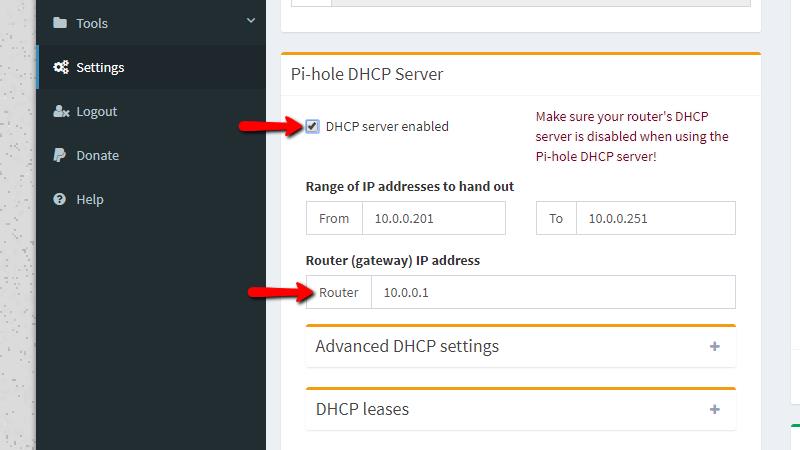Open the Tools sidebar menu
Image resolution: width=800 pixels, height=450 pixels.
point(151,23)
